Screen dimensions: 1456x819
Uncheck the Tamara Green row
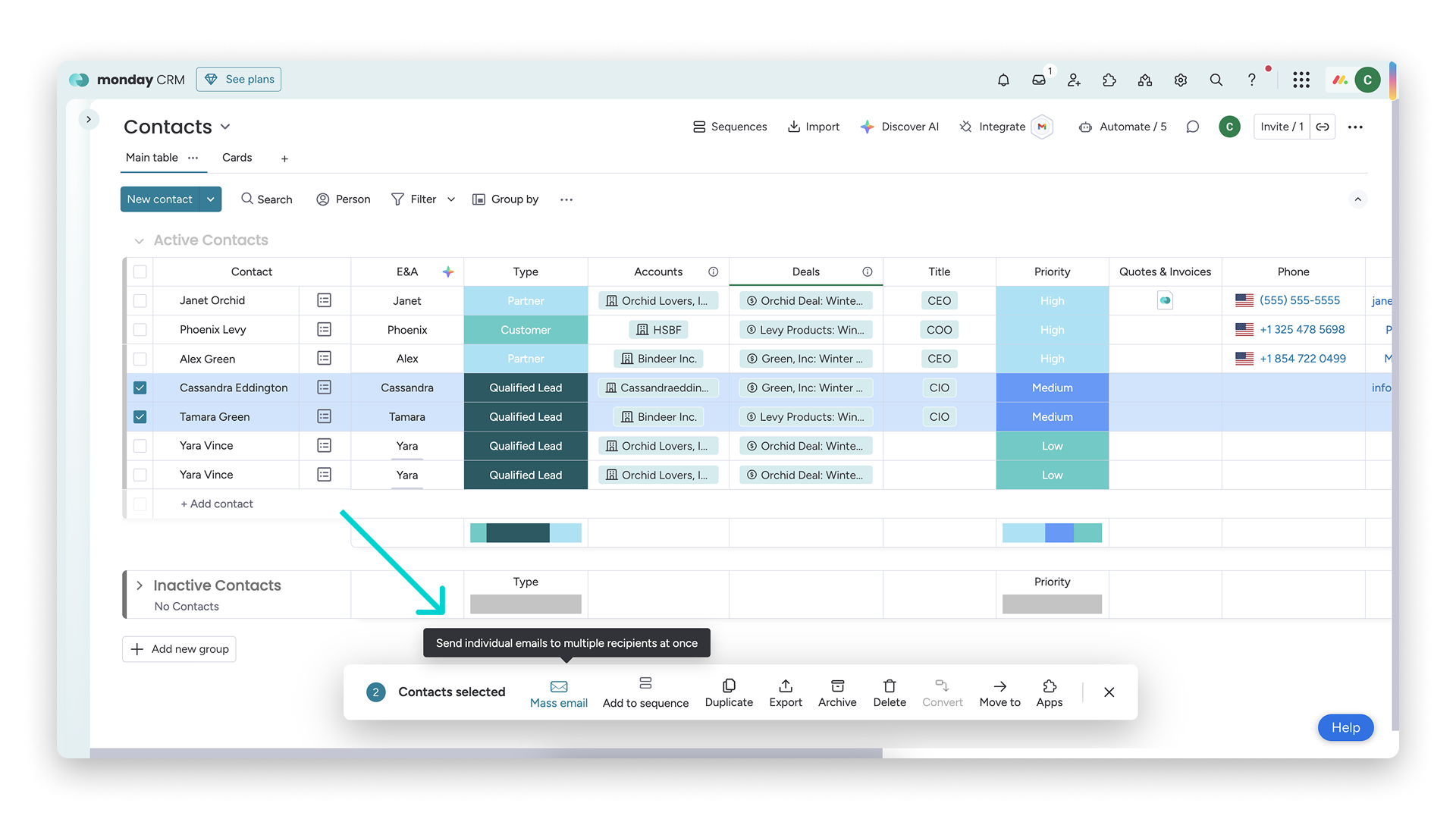click(x=140, y=416)
